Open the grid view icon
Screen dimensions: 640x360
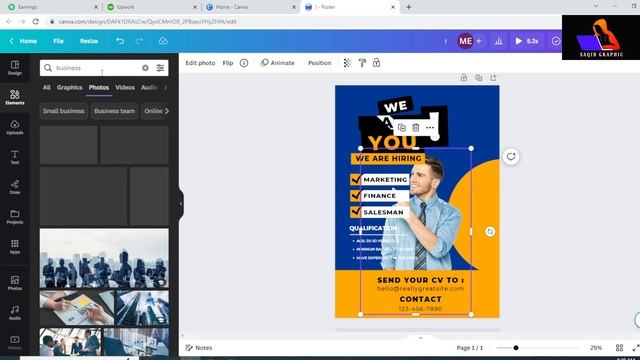click(619, 348)
